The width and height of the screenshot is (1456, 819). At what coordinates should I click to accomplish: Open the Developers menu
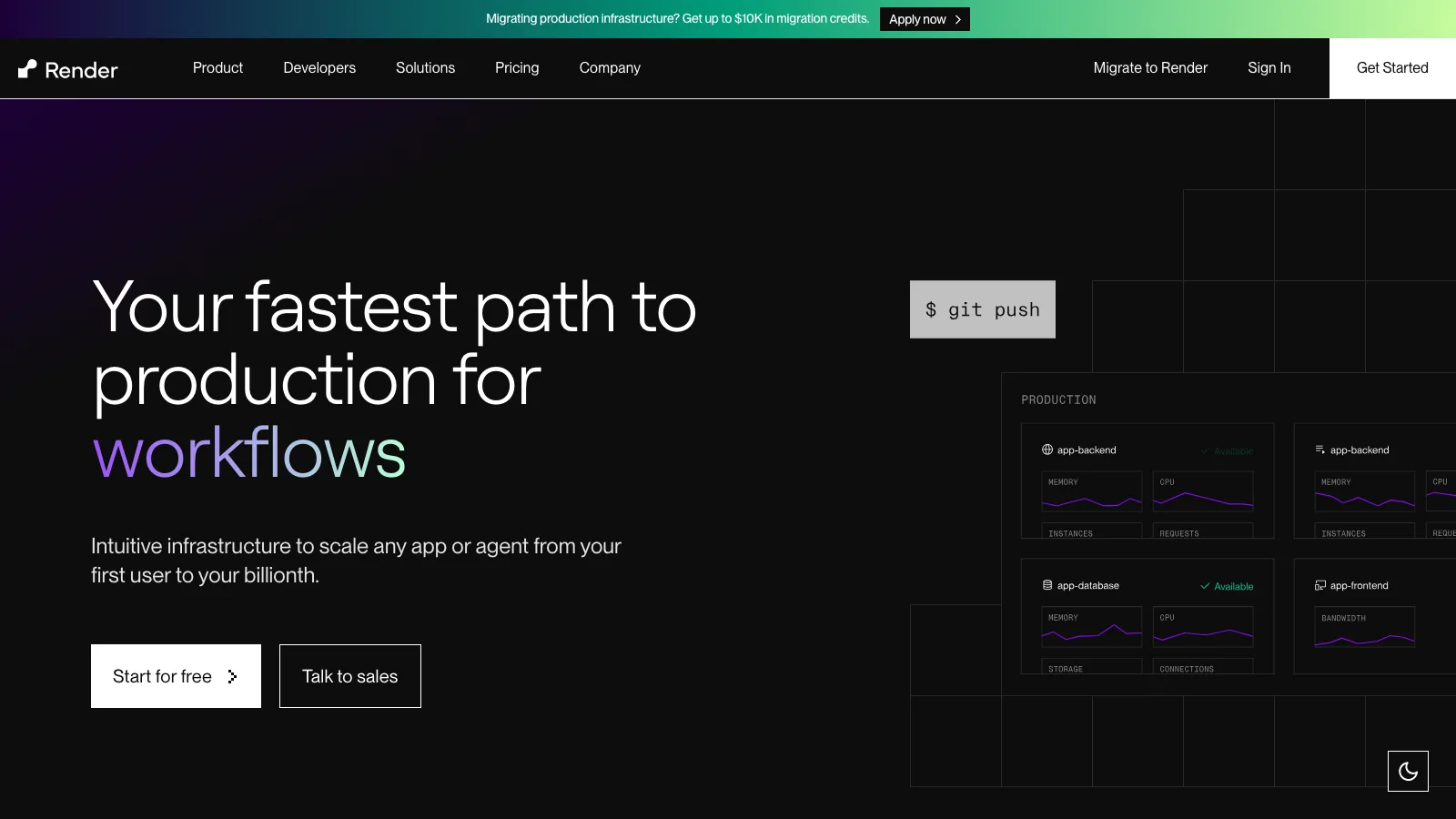[x=319, y=68]
